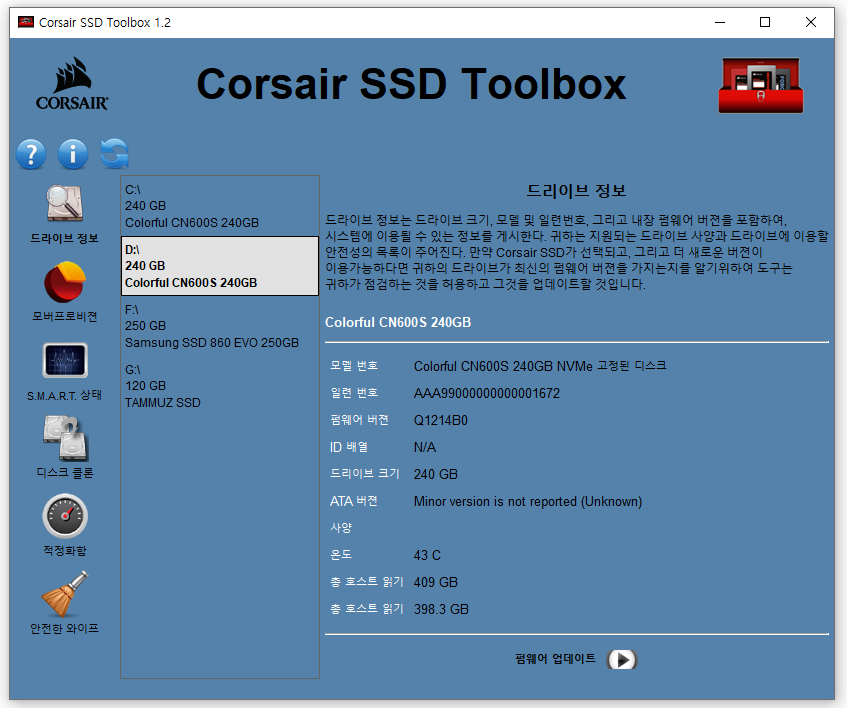Screen dimensions: 847x708
Task: Open the S.M.A.R.T. 상태 monitor icon
Action: point(65,360)
